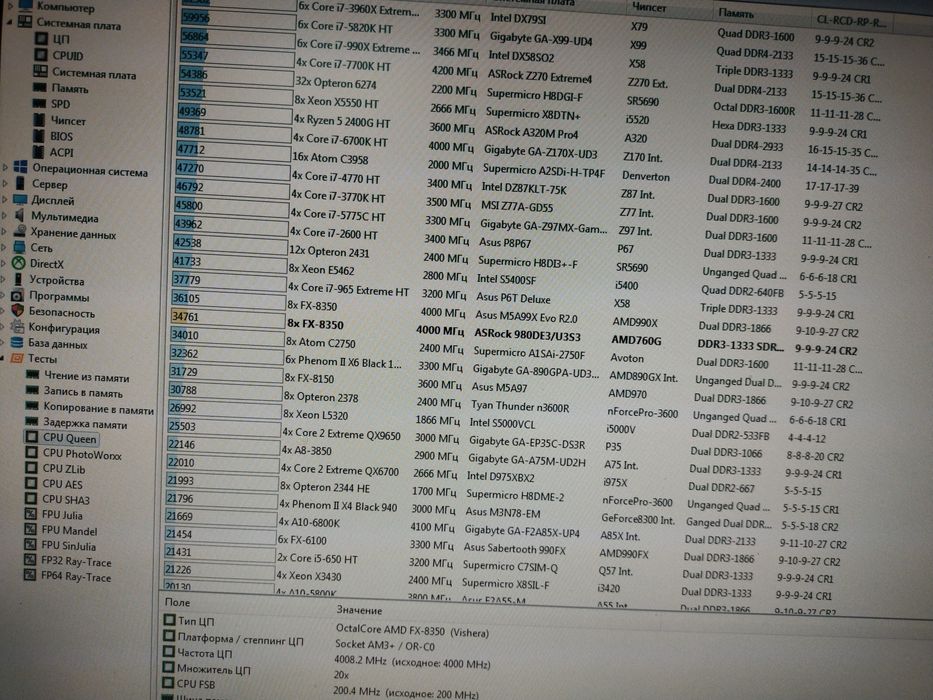Open the FP32 Ray-Trace benchmark
933x700 pixels.
(x=76, y=561)
